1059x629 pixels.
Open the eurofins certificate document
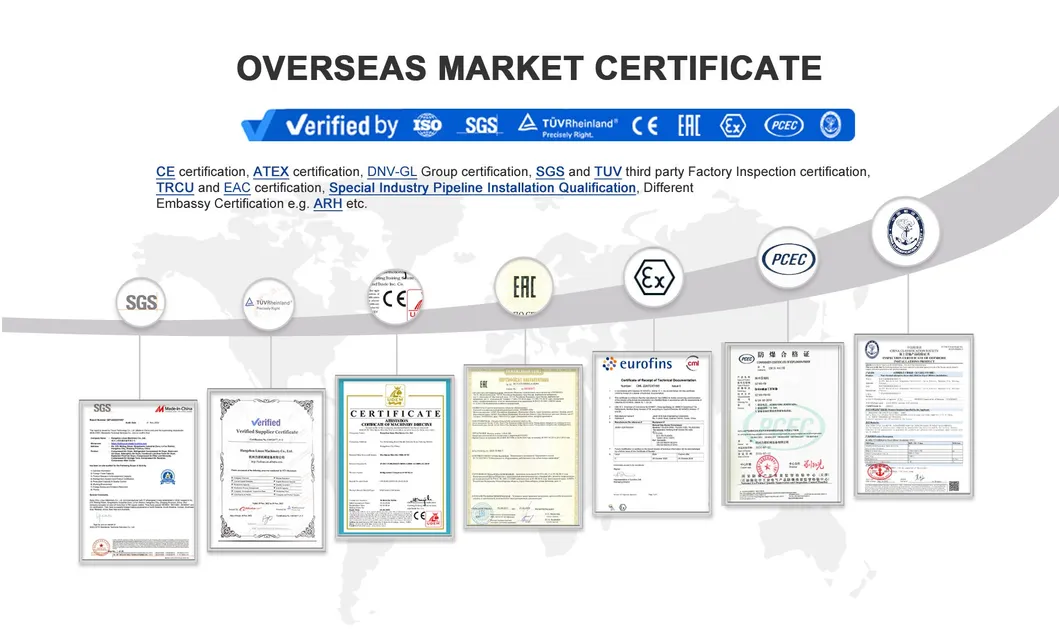651,431
